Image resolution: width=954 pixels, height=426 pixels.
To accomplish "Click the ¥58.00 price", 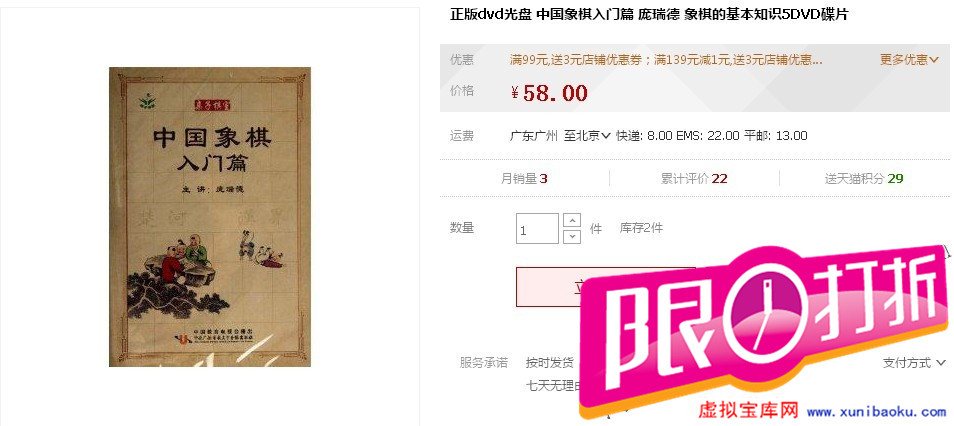I will pyautogui.click(x=549, y=93).
